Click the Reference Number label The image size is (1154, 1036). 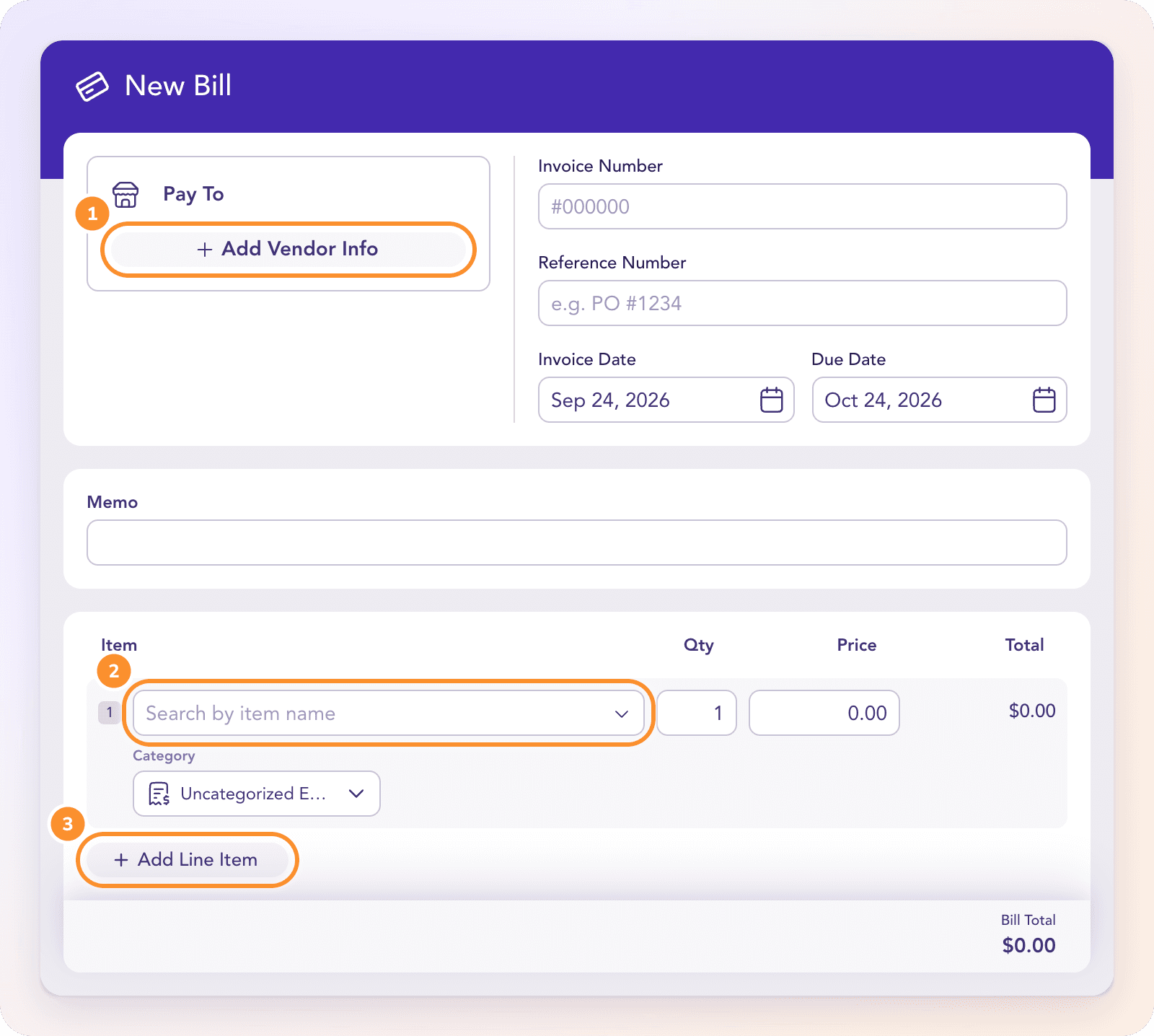pyautogui.click(x=612, y=263)
